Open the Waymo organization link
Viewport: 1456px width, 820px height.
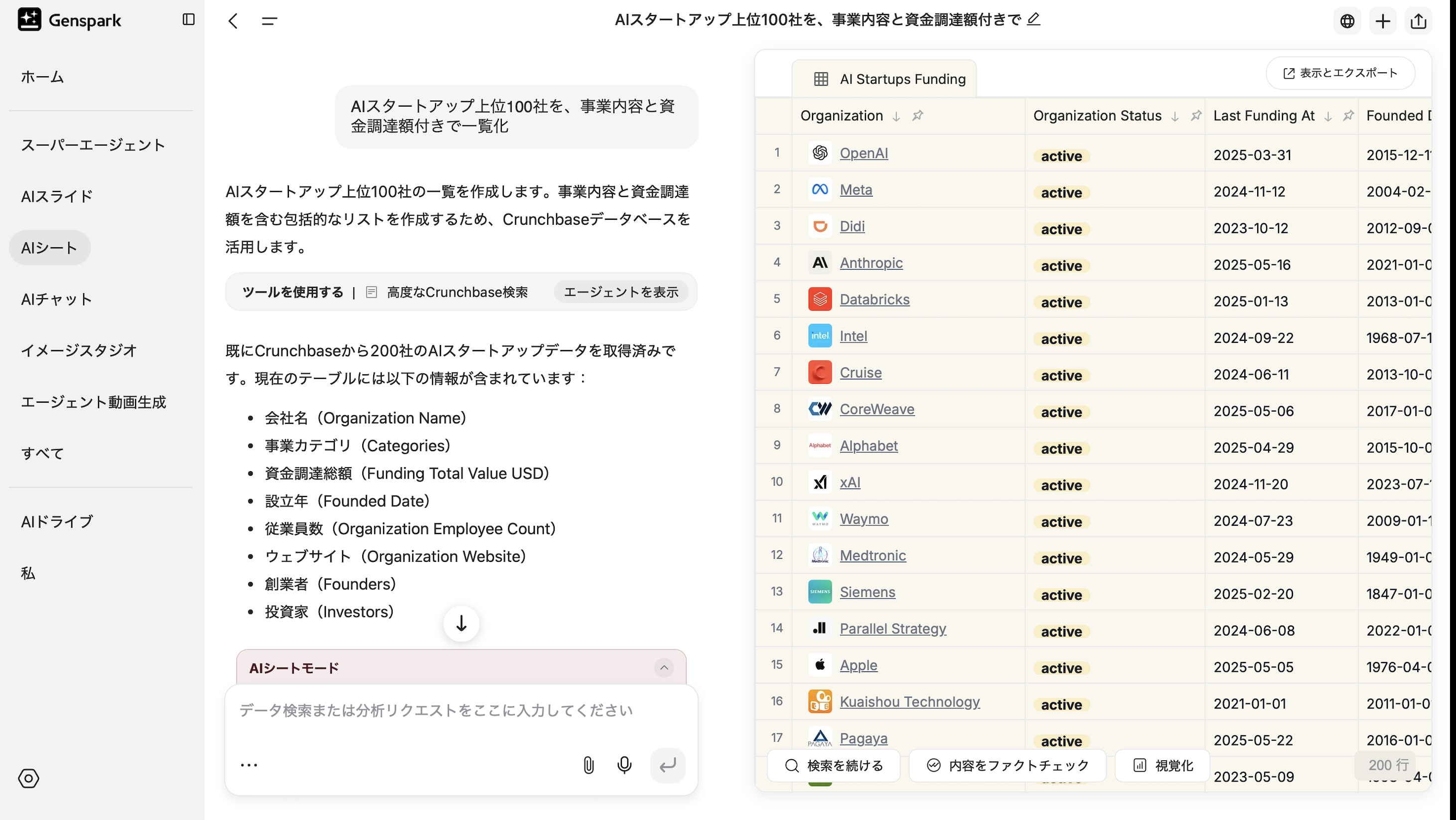tap(864, 518)
